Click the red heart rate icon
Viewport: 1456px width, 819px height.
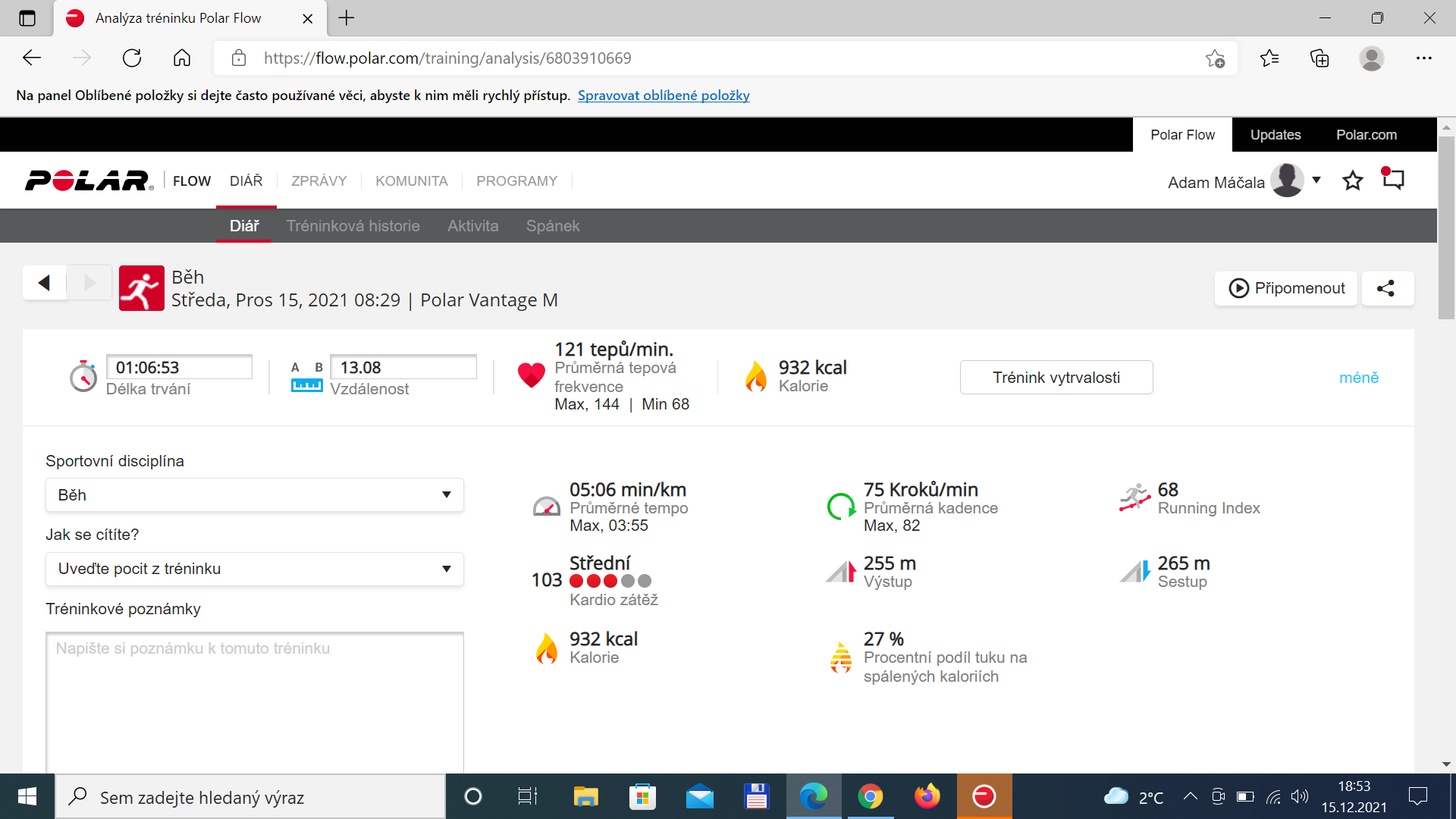(x=531, y=375)
